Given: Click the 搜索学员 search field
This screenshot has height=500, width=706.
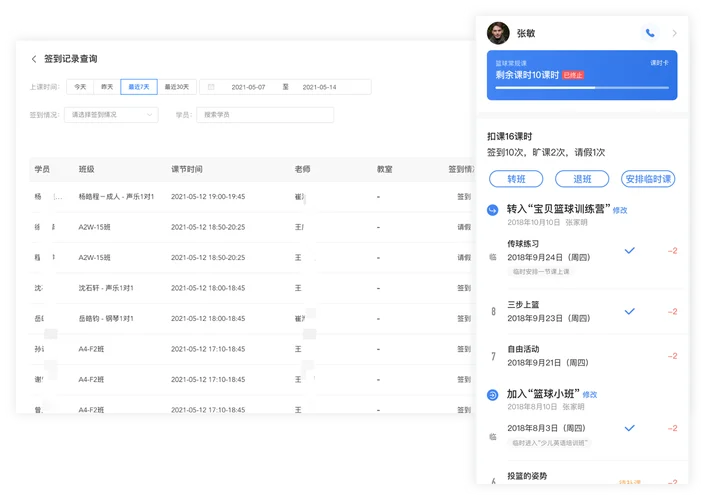Looking at the screenshot, I should click(265, 115).
